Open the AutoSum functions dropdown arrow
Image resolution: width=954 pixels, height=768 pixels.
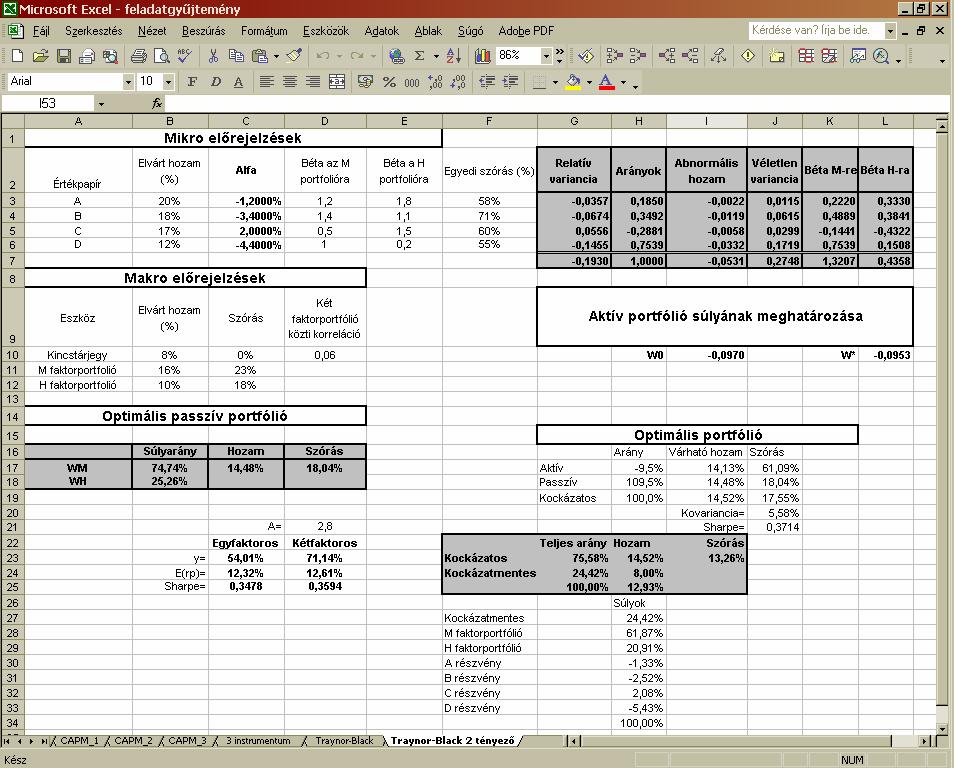pos(436,57)
